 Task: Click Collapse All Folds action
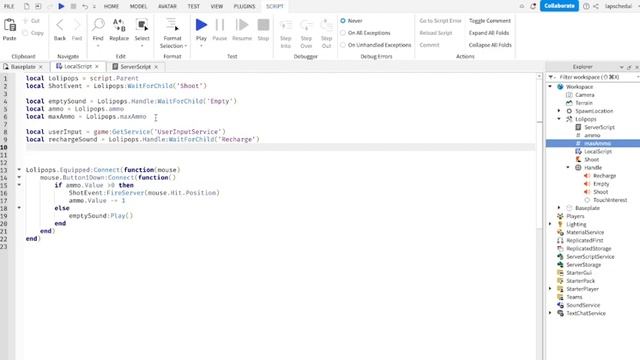490,45
